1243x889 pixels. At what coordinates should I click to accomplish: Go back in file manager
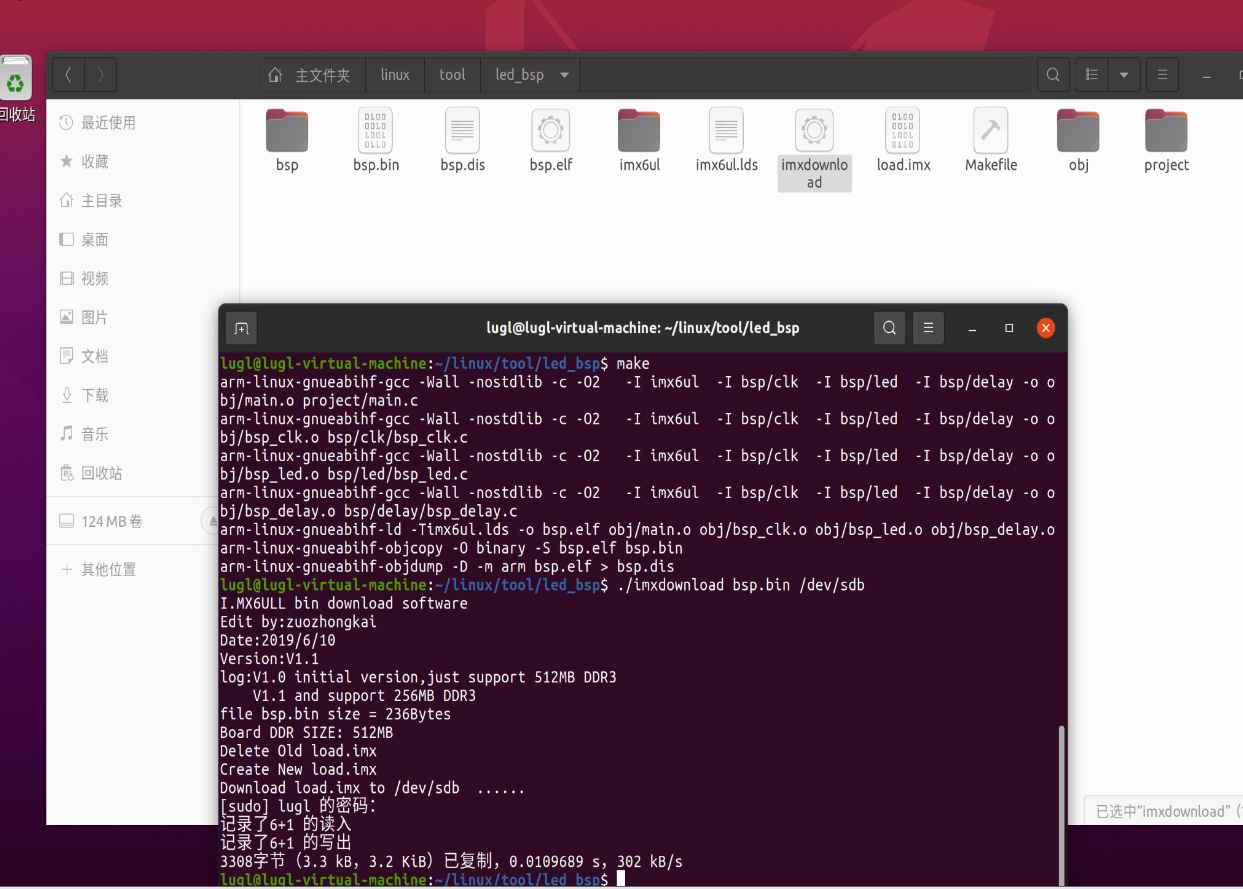(x=68, y=75)
